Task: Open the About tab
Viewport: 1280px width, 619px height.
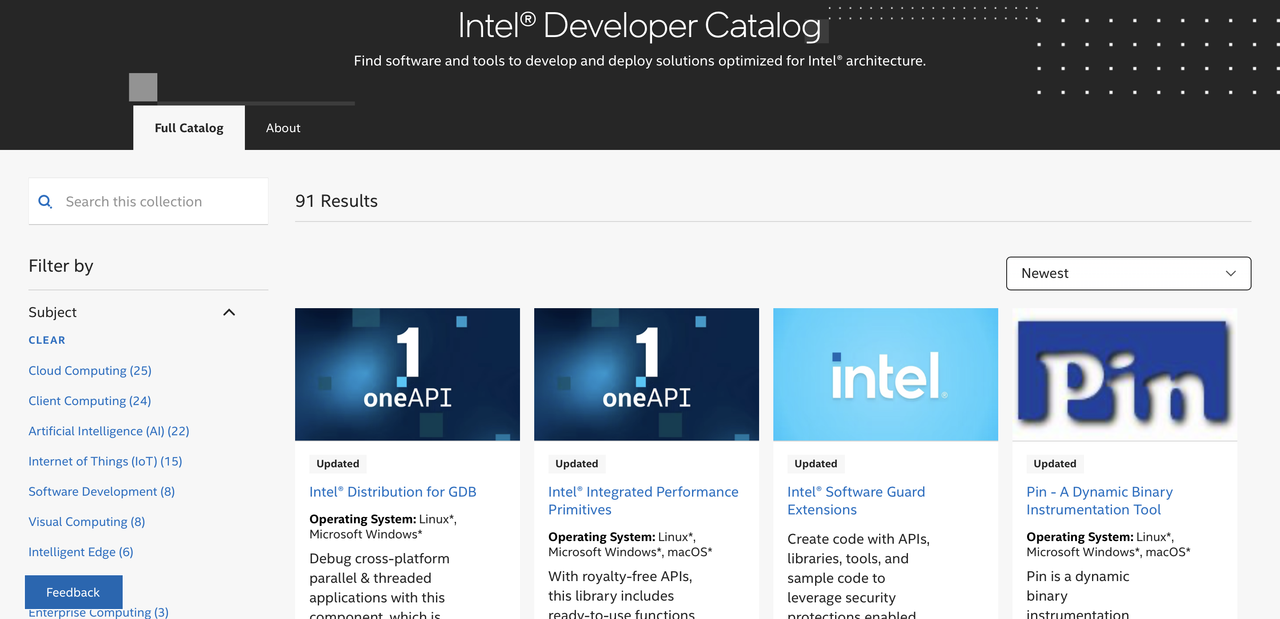Action: 283,128
